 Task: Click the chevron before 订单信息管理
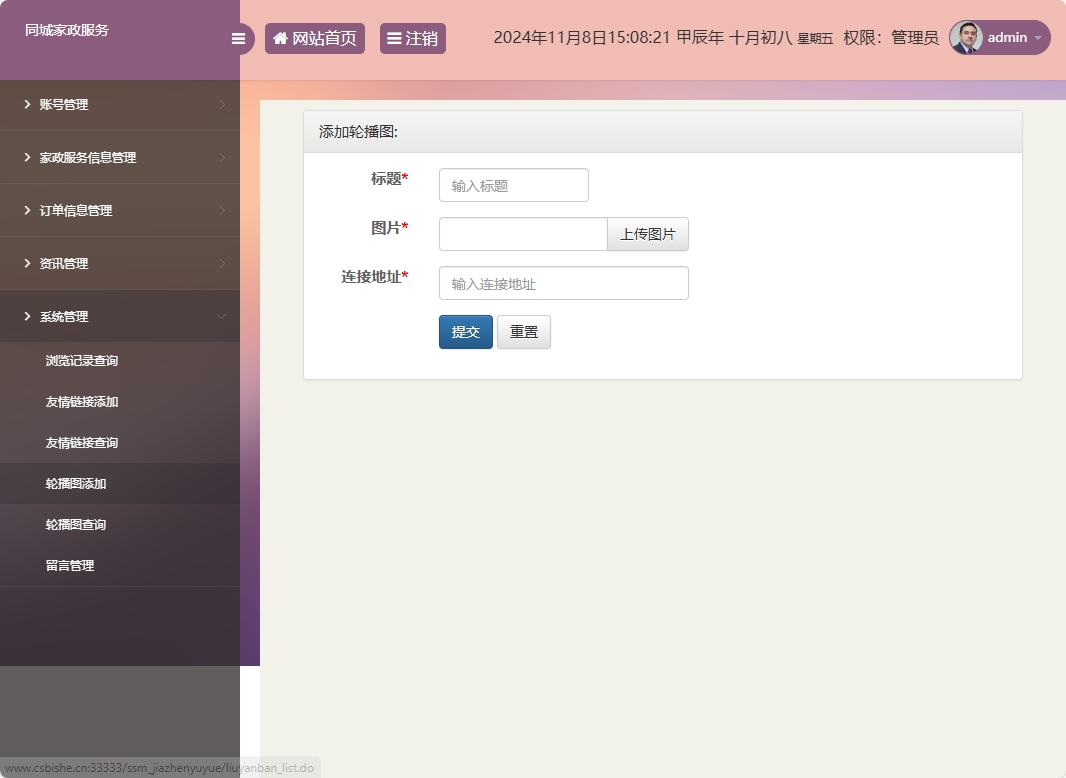click(27, 210)
